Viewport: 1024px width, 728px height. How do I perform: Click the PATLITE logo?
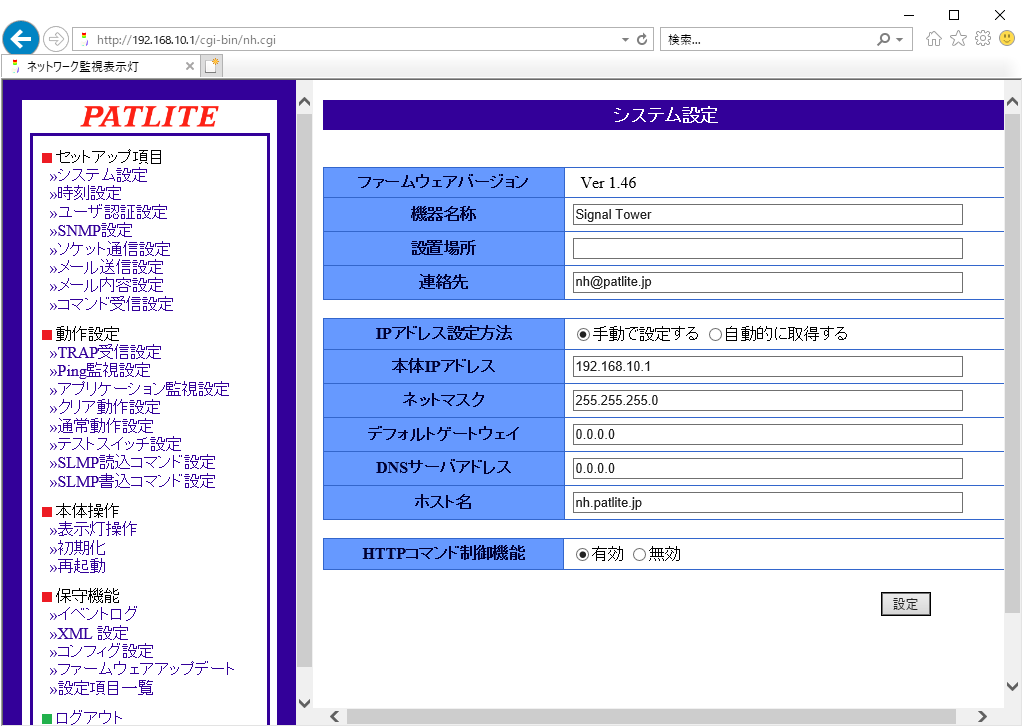(x=150, y=116)
